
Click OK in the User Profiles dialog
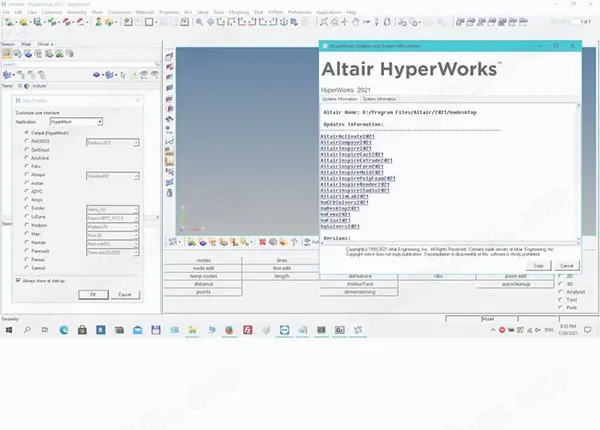93,295
